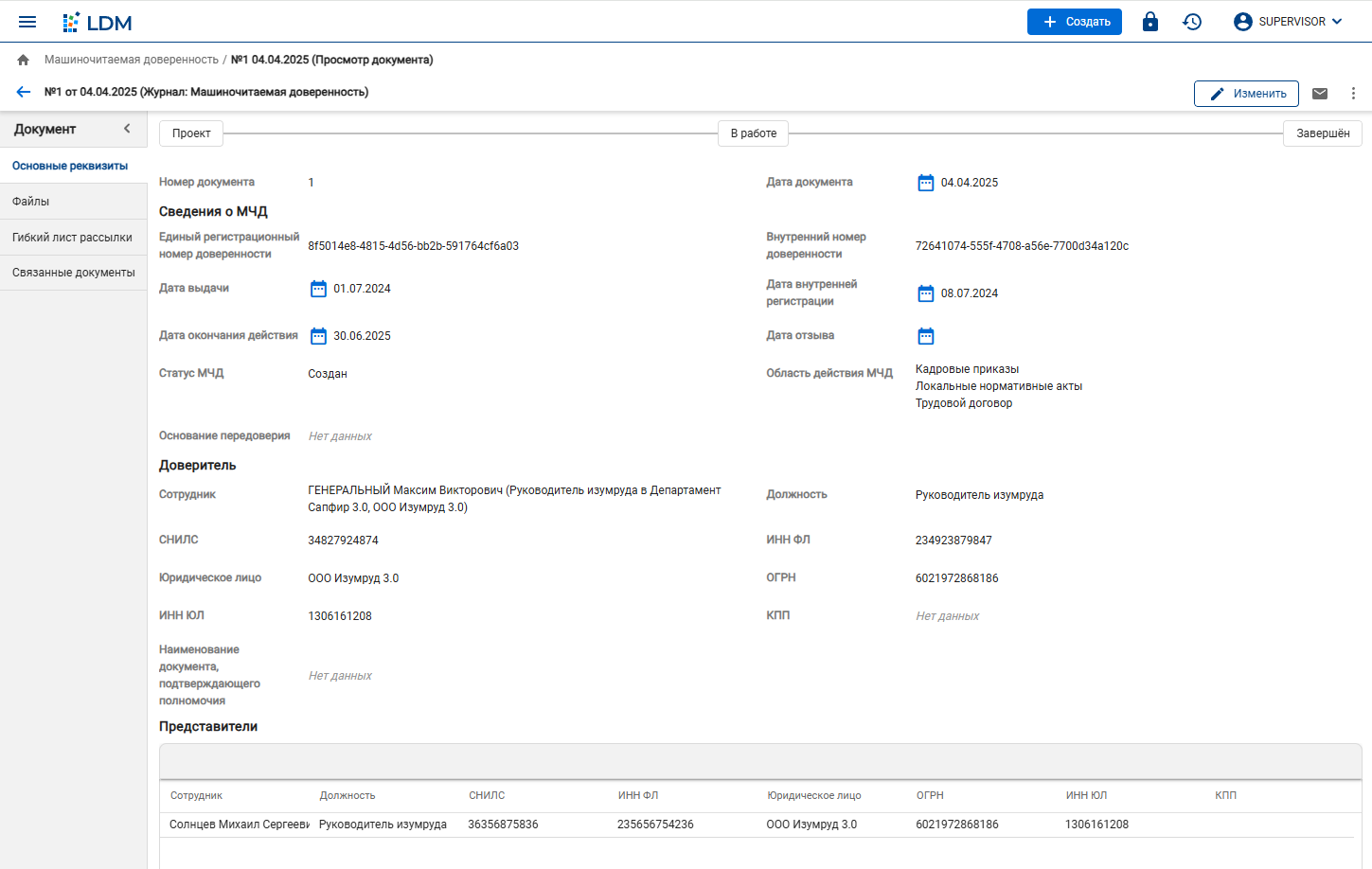Expand the SUPERVISOR user dropdown
Image resolution: width=1372 pixels, height=869 pixels.
pyautogui.click(x=1289, y=22)
